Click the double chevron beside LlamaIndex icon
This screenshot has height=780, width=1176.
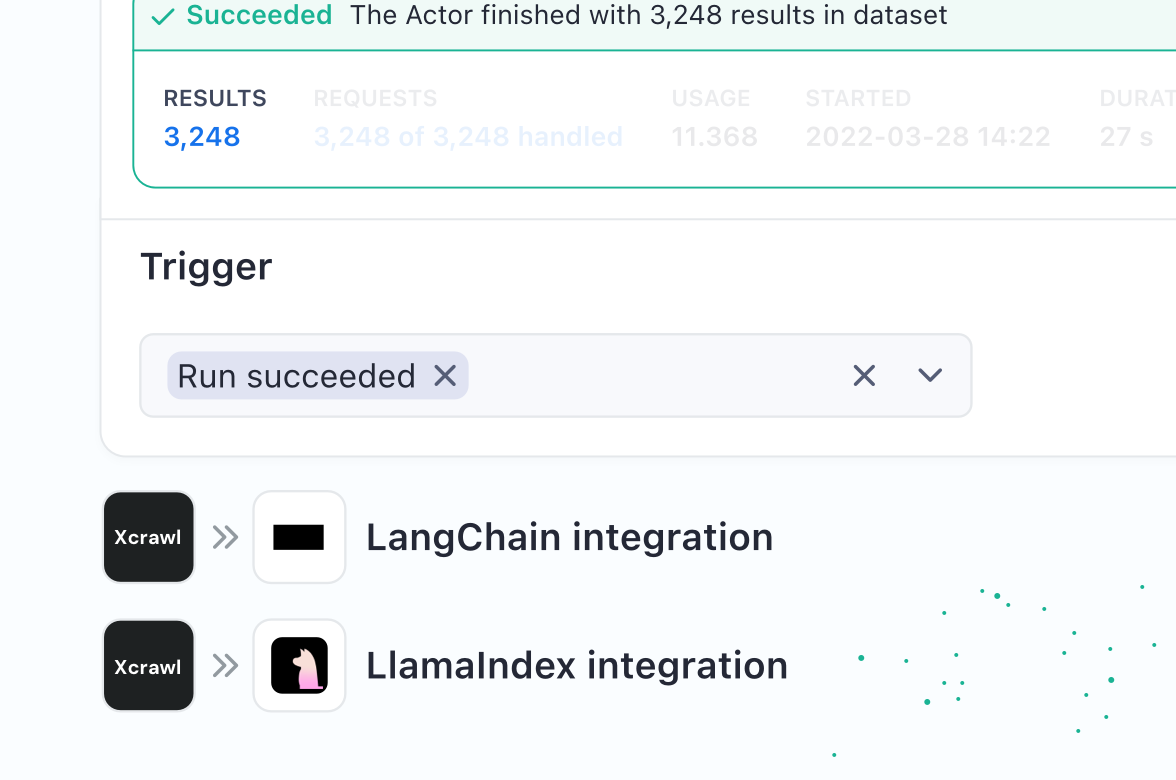tap(225, 666)
